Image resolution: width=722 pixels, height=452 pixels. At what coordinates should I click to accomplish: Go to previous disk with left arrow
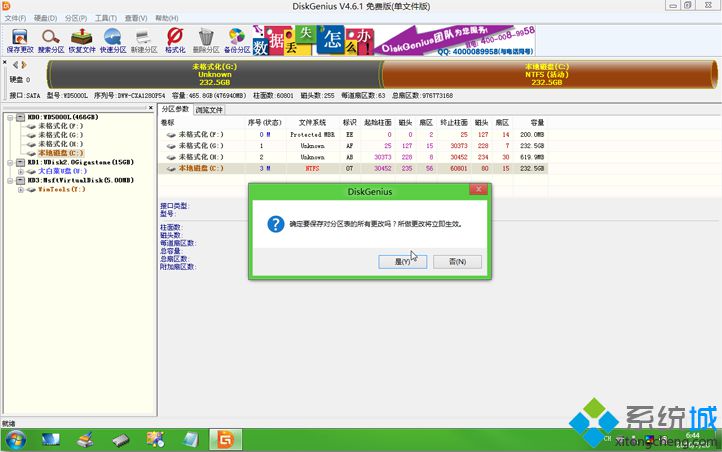pos(15,65)
